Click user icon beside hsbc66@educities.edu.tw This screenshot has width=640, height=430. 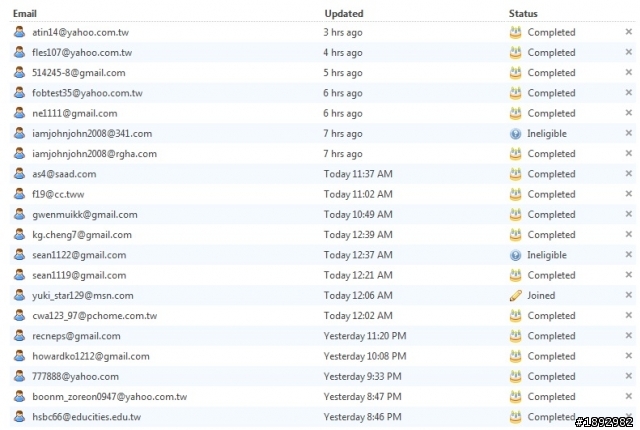point(19,417)
